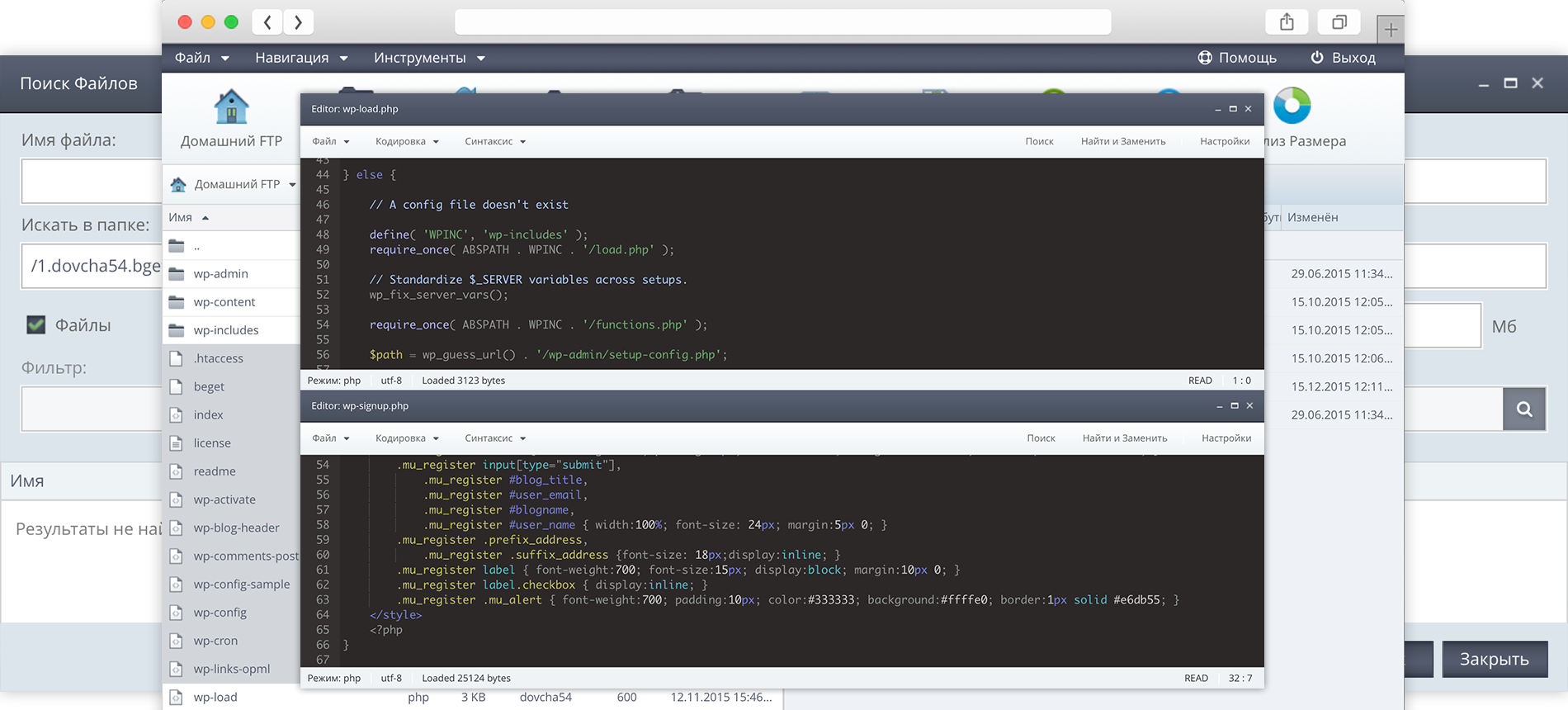
Task: Select the wp-admin folder icon
Action: click(x=177, y=274)
